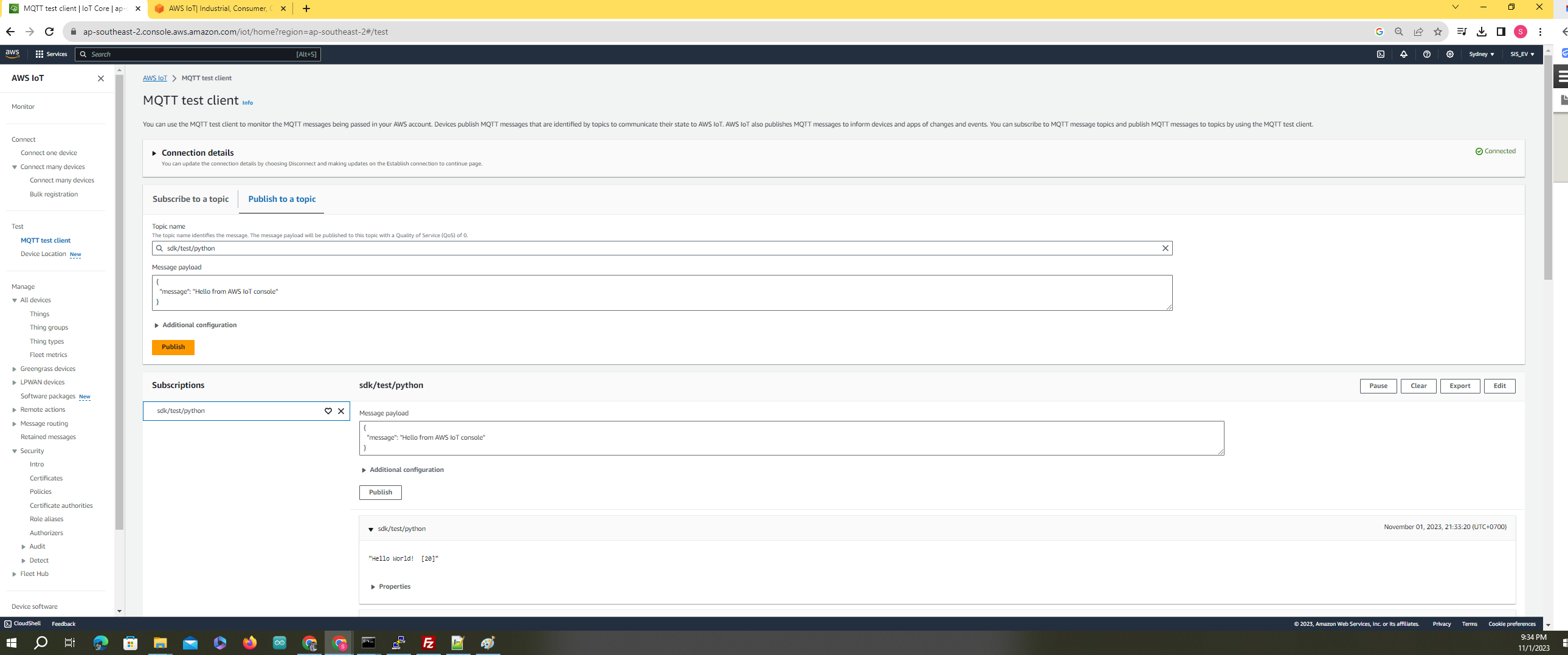Export subscription messages
The width and height of the screenshot is (1568, 655).
[1460, 386]
